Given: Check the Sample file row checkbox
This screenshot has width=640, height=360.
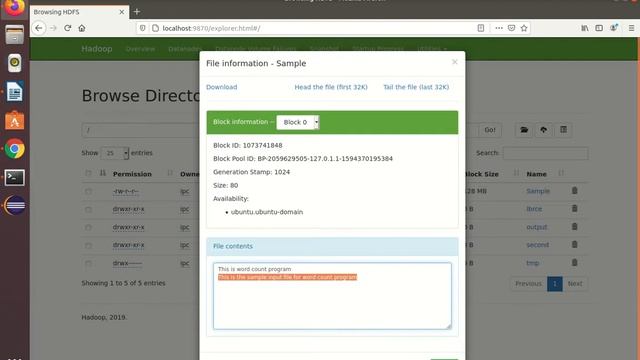Looking at the screenshot, I should [88, 191].
